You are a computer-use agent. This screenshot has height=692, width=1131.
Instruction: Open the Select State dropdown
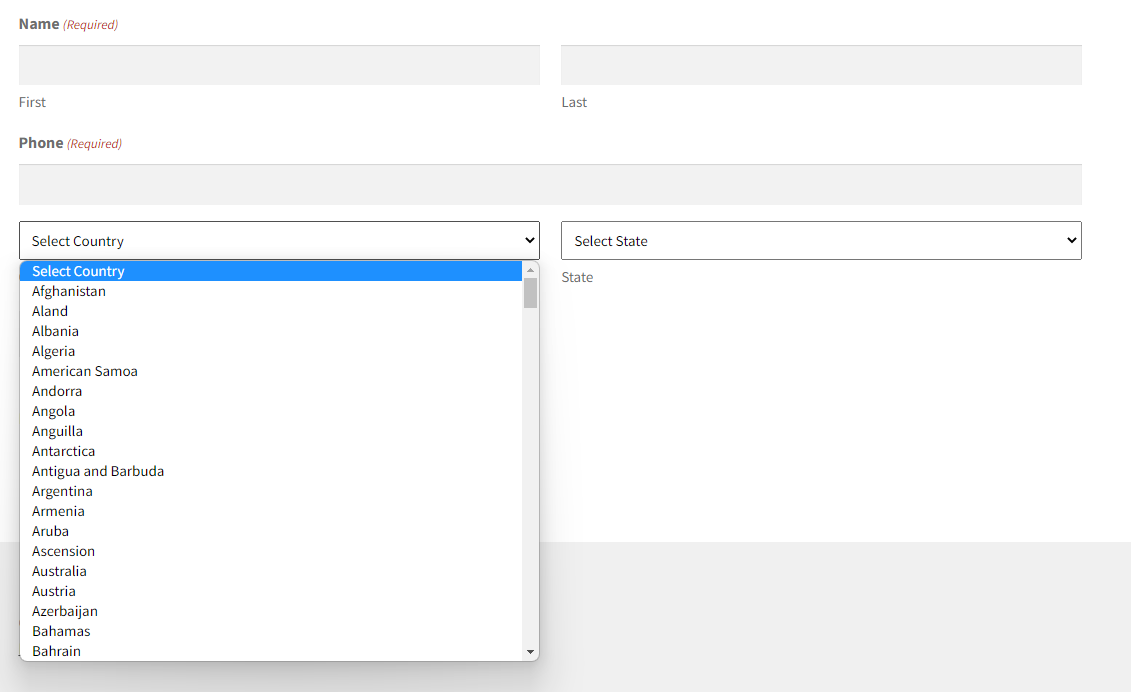(x=822, y=240)
